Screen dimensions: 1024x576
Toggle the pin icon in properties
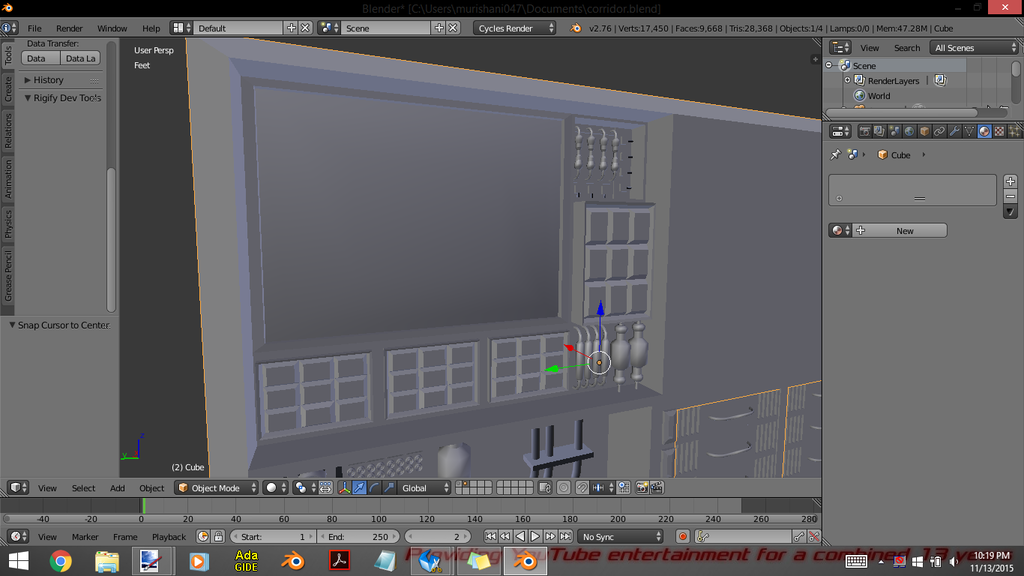[x=835, y=155]
